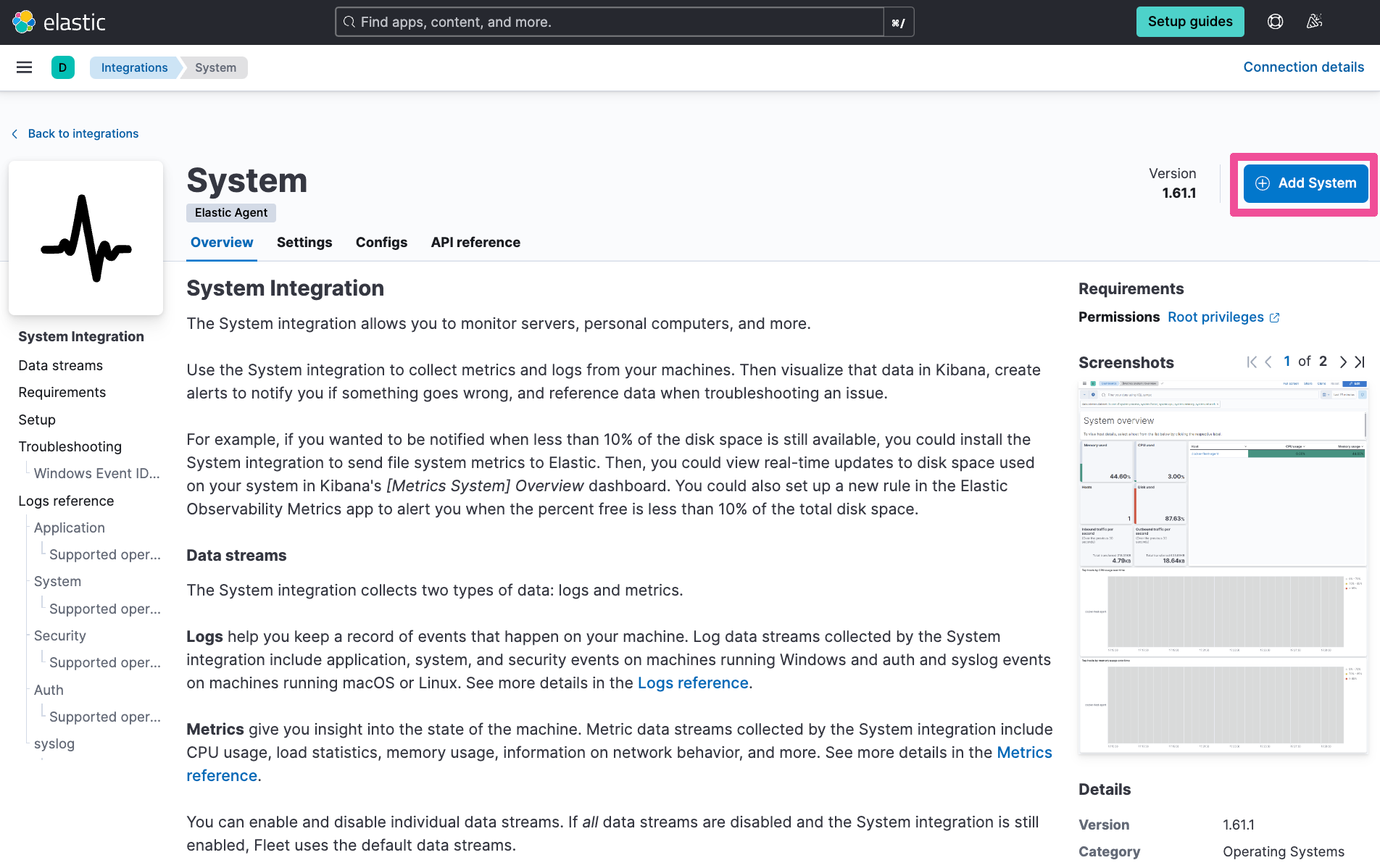This screenshot has width=1380, height=868.
Task: Go to previous screenshot
Action: [x=1268, y=362]
